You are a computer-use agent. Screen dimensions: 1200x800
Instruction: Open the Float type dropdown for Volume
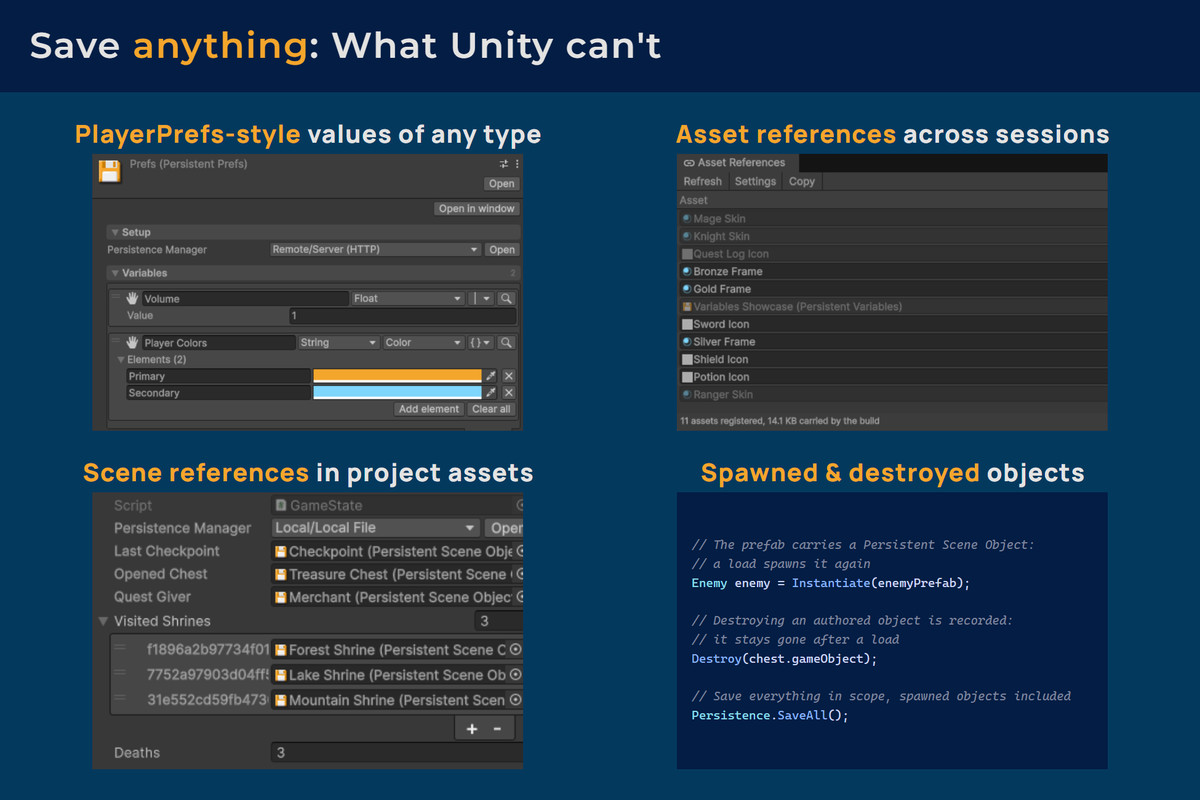pos(408,298)
